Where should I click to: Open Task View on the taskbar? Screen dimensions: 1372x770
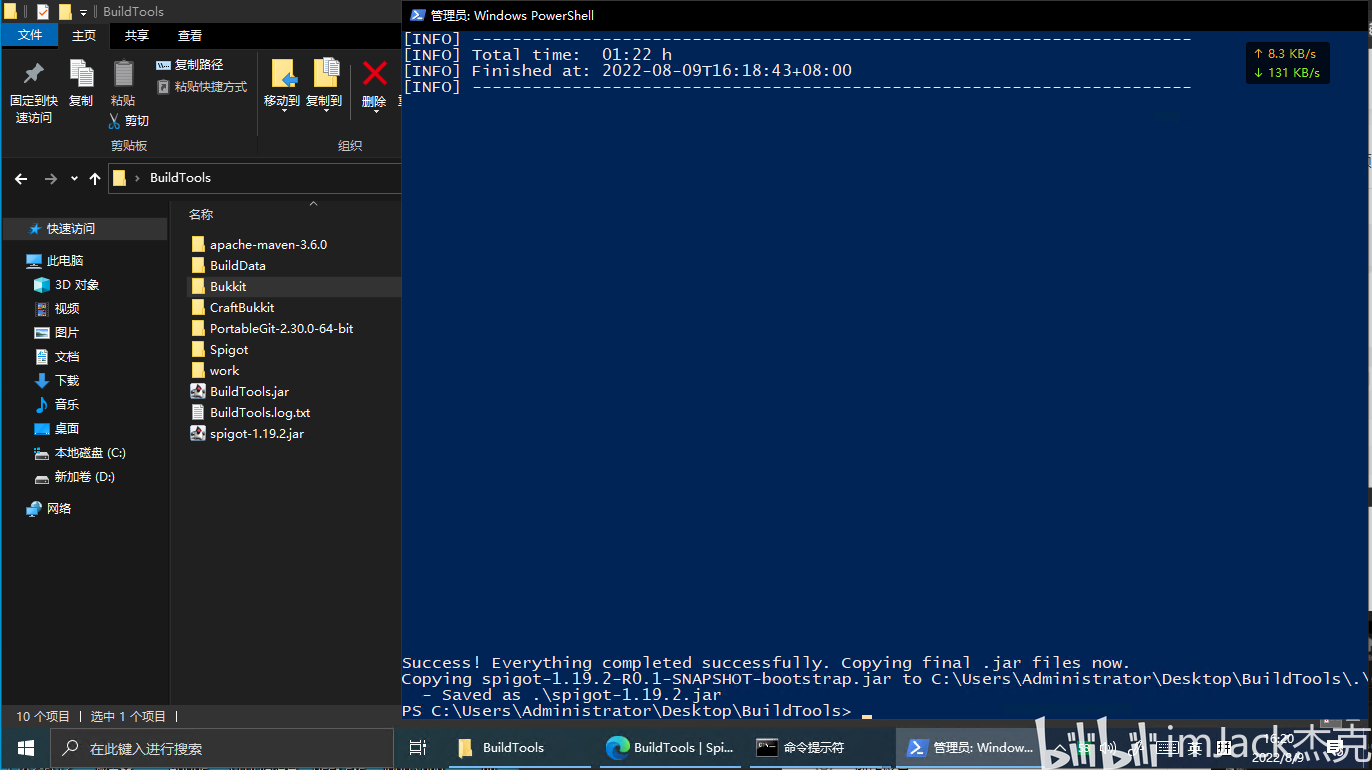point(418,748)
